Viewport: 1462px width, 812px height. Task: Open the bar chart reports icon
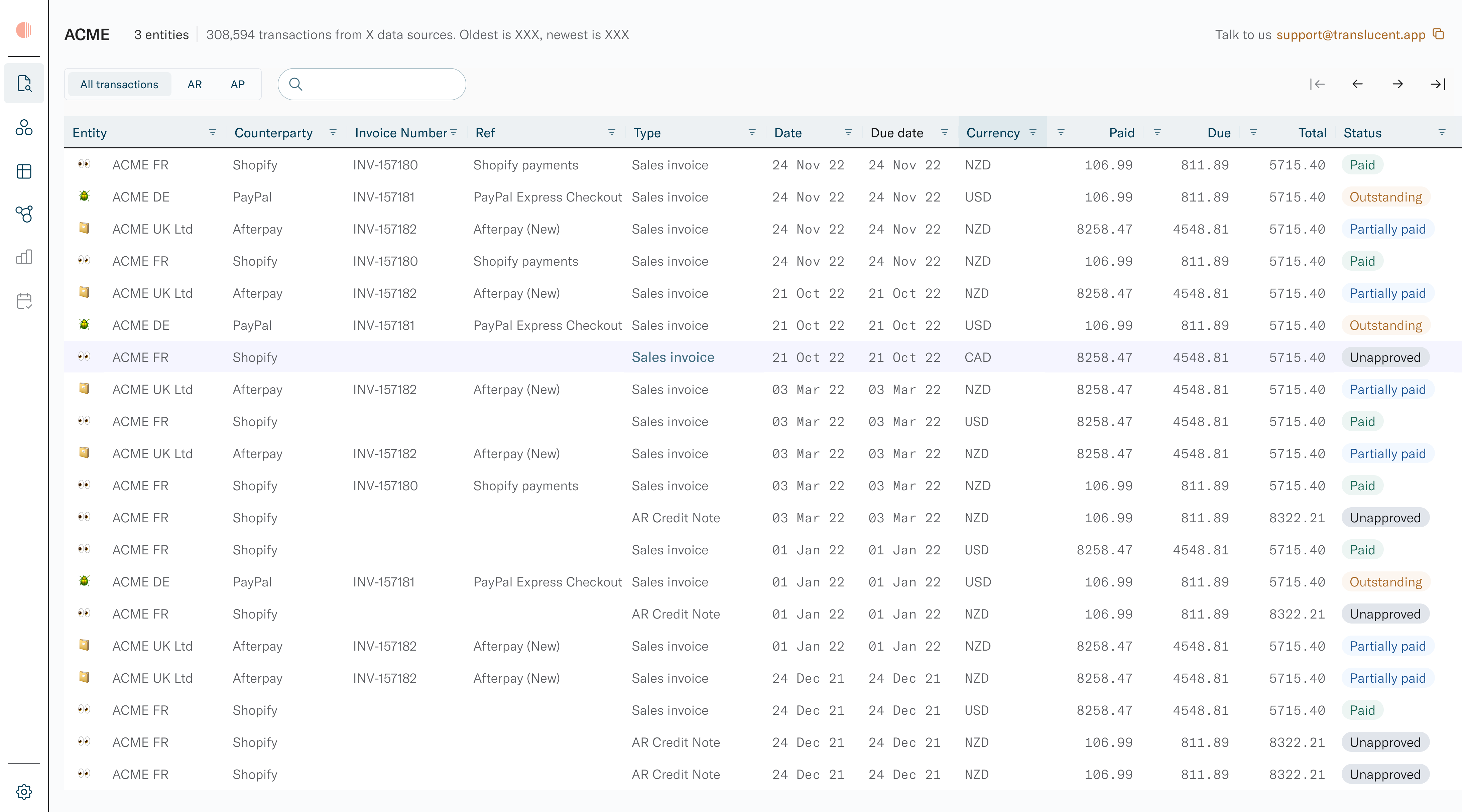pyautogui.click(x=24, y=257)
